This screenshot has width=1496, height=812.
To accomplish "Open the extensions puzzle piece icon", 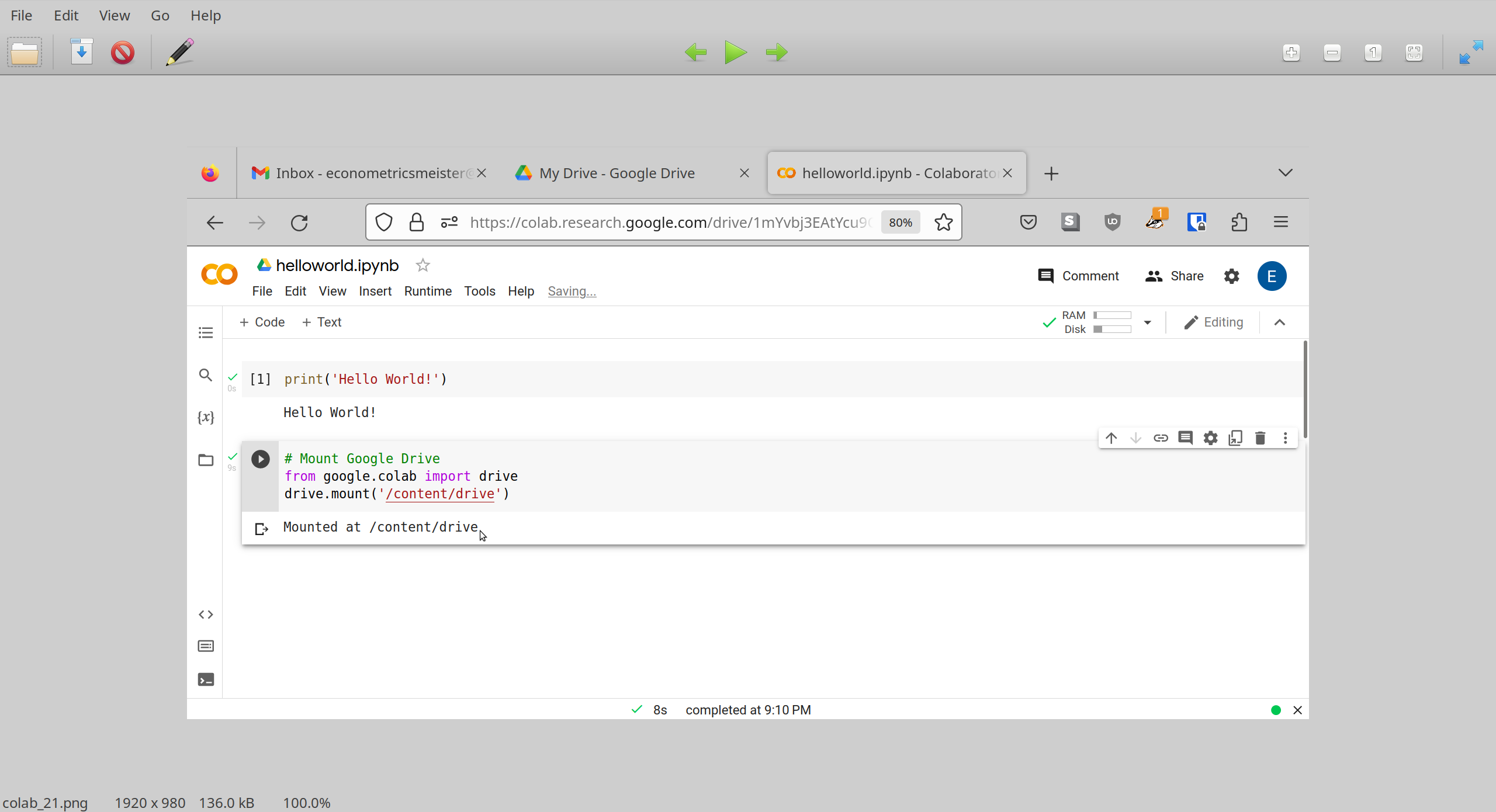I will (x=1239, y=222).
